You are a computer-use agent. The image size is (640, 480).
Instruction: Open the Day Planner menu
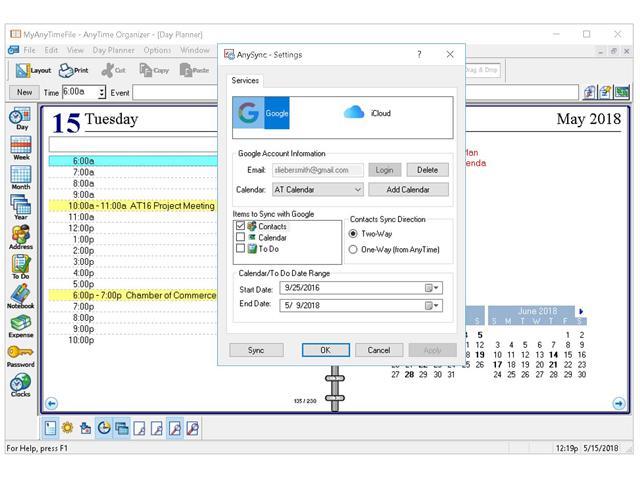pos(114,50)
